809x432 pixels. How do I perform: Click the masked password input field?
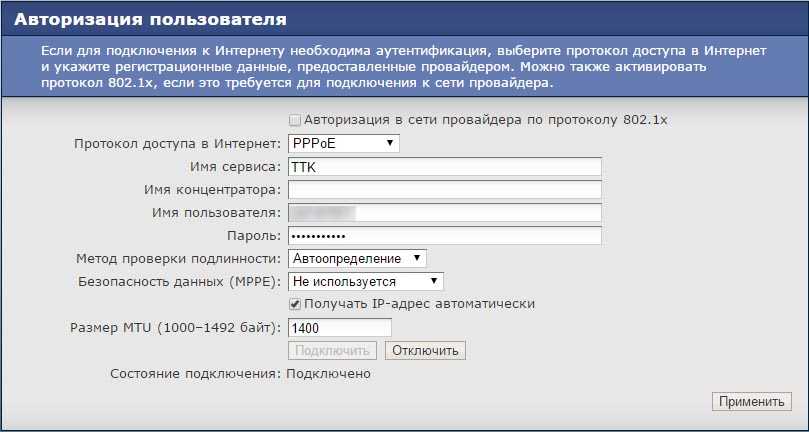coord(444,236)
